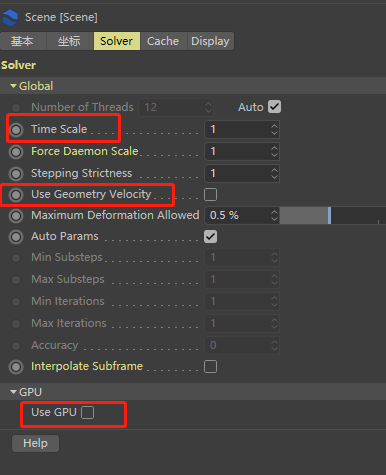
Task: Click Min Substeps keyframe dot
Action: [x=16, y=258]
